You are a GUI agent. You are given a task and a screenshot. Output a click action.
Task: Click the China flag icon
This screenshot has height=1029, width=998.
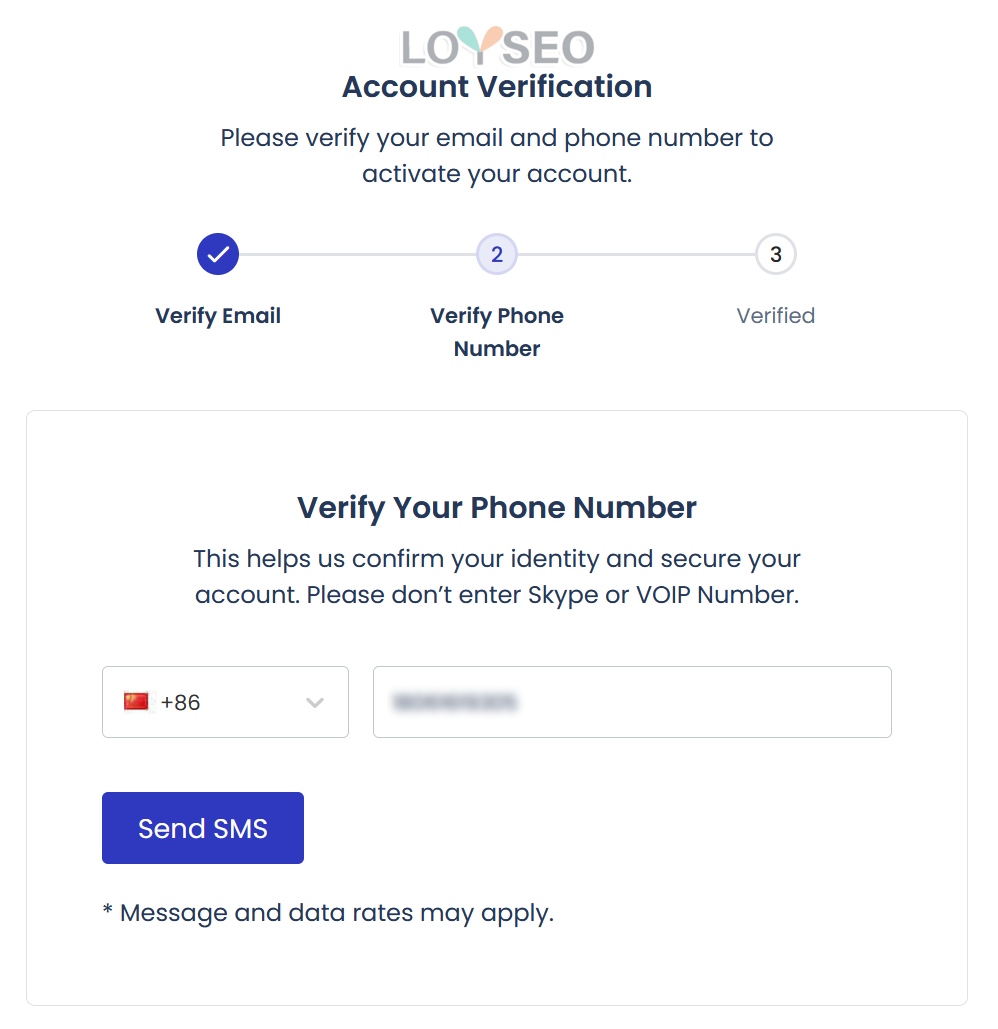click(136, 701)
